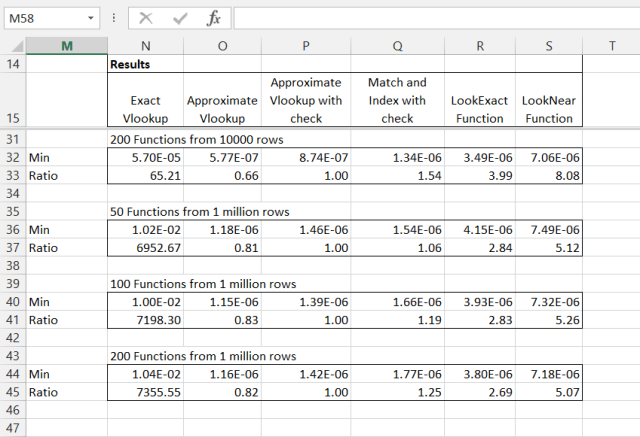Select column M header
This screenshot has height=437, width=640.
pyautogui.click(x=67, y=46)
